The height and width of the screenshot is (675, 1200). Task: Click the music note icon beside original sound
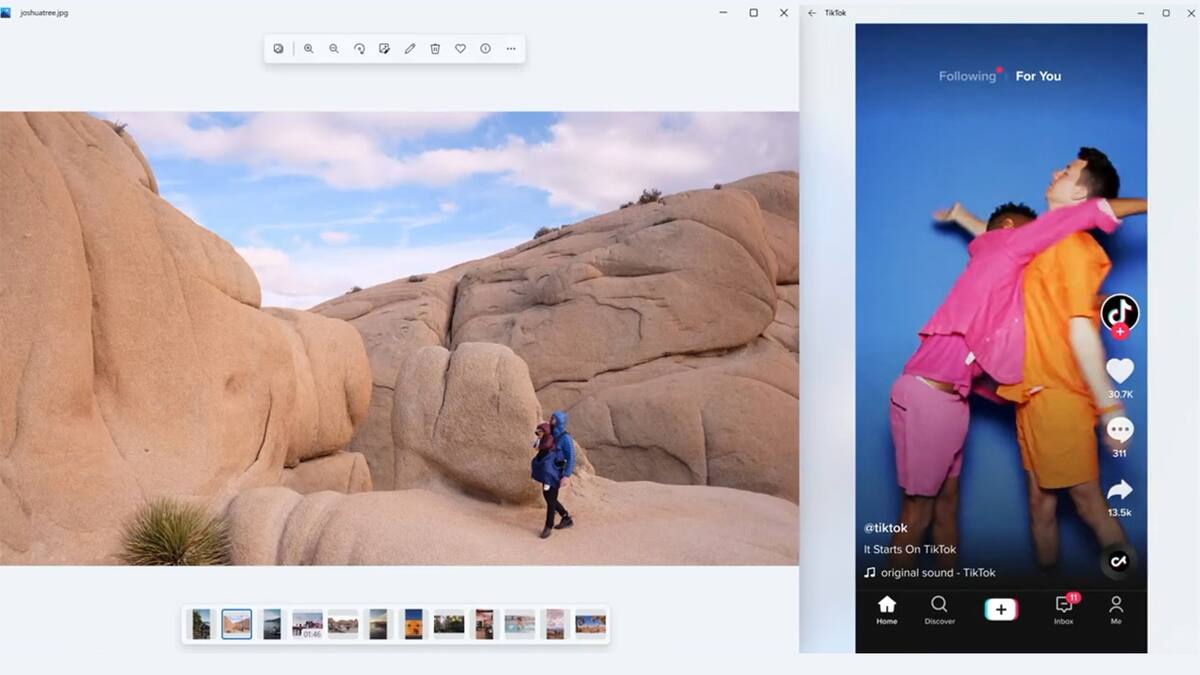point(869,573)
